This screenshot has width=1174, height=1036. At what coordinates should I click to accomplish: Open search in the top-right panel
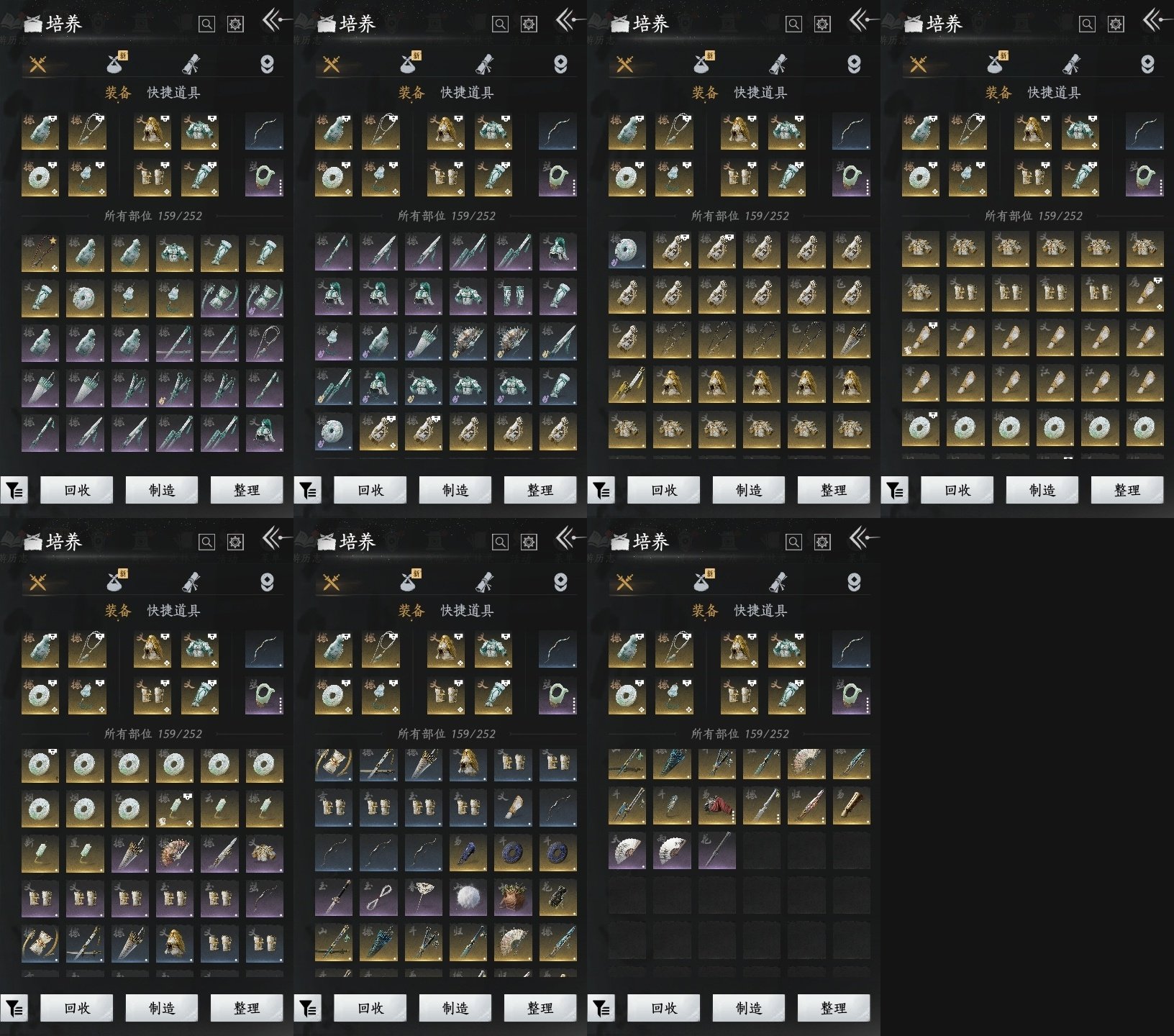[x=1087, y=24]
